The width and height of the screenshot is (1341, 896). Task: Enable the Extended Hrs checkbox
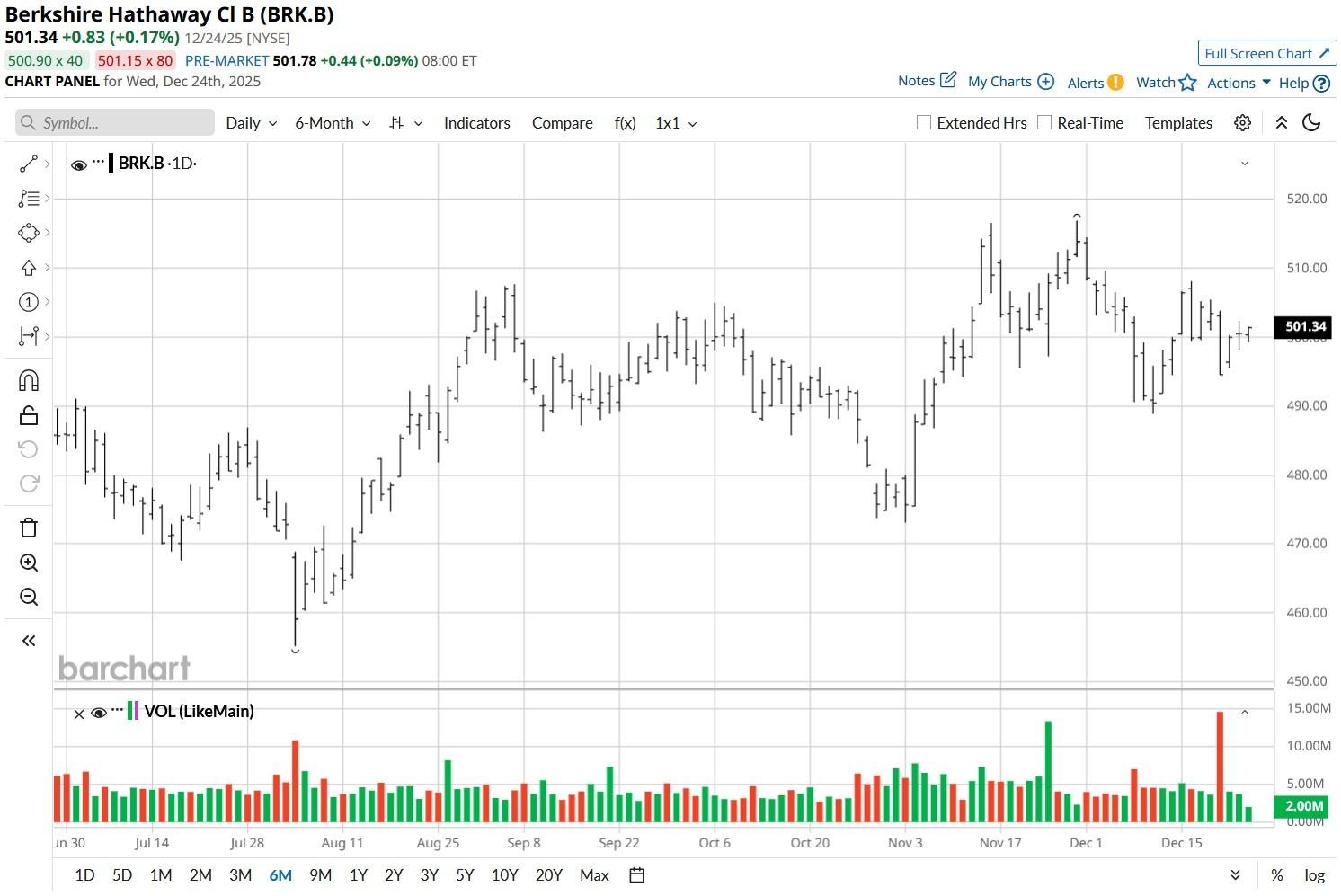pyautogui.click(x=923, y=122)
